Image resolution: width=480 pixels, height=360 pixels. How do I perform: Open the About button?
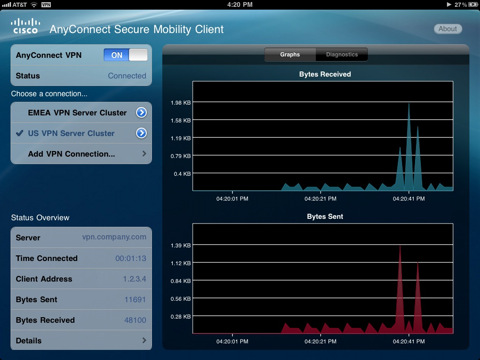[448, 29]
